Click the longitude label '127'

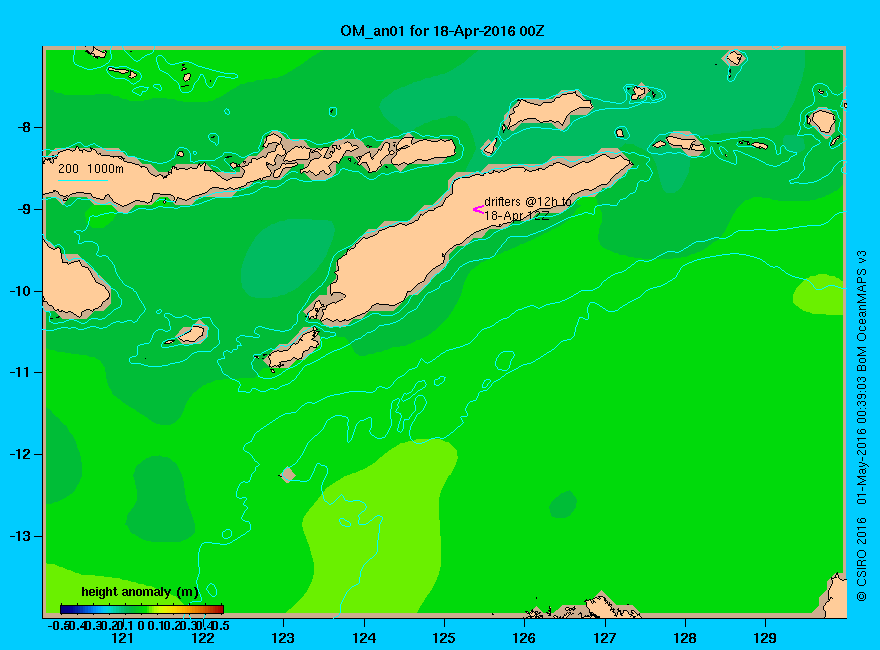pos(605,638)
